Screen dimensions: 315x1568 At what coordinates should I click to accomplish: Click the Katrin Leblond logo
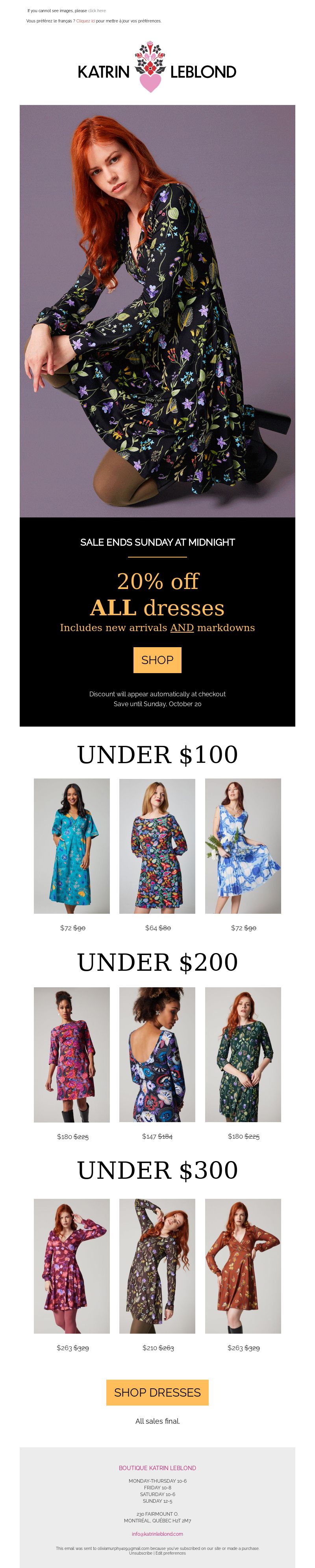point(157,68)
